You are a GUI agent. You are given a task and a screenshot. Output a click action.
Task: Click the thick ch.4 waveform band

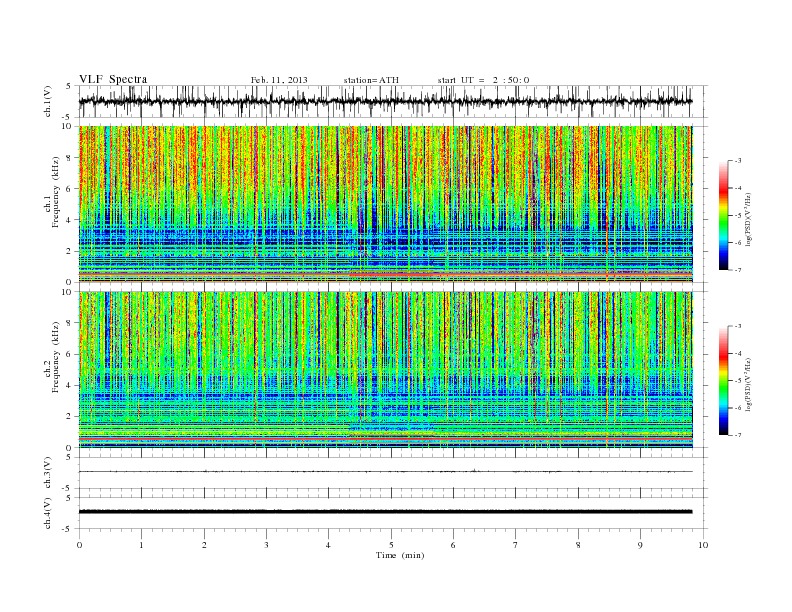click(x=386, y=512)
